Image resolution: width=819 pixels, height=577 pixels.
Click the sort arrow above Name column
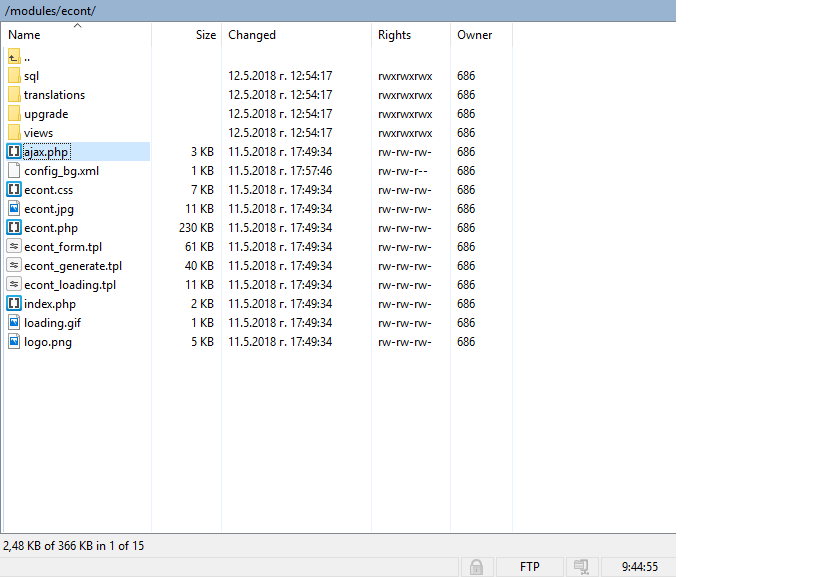tap(77, 26)
